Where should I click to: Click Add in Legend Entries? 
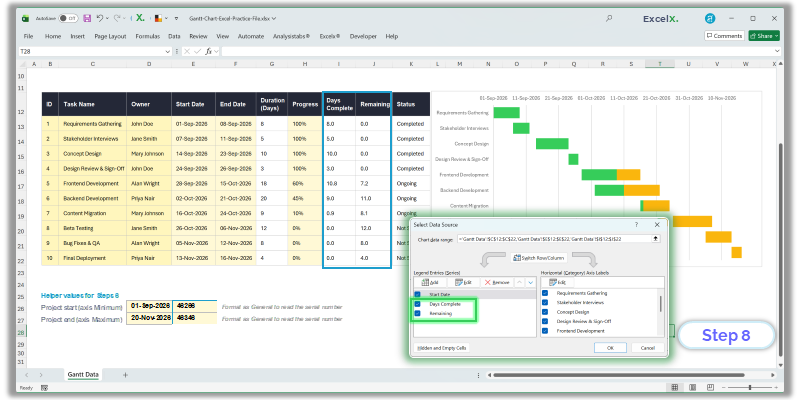tap(430, 282)
